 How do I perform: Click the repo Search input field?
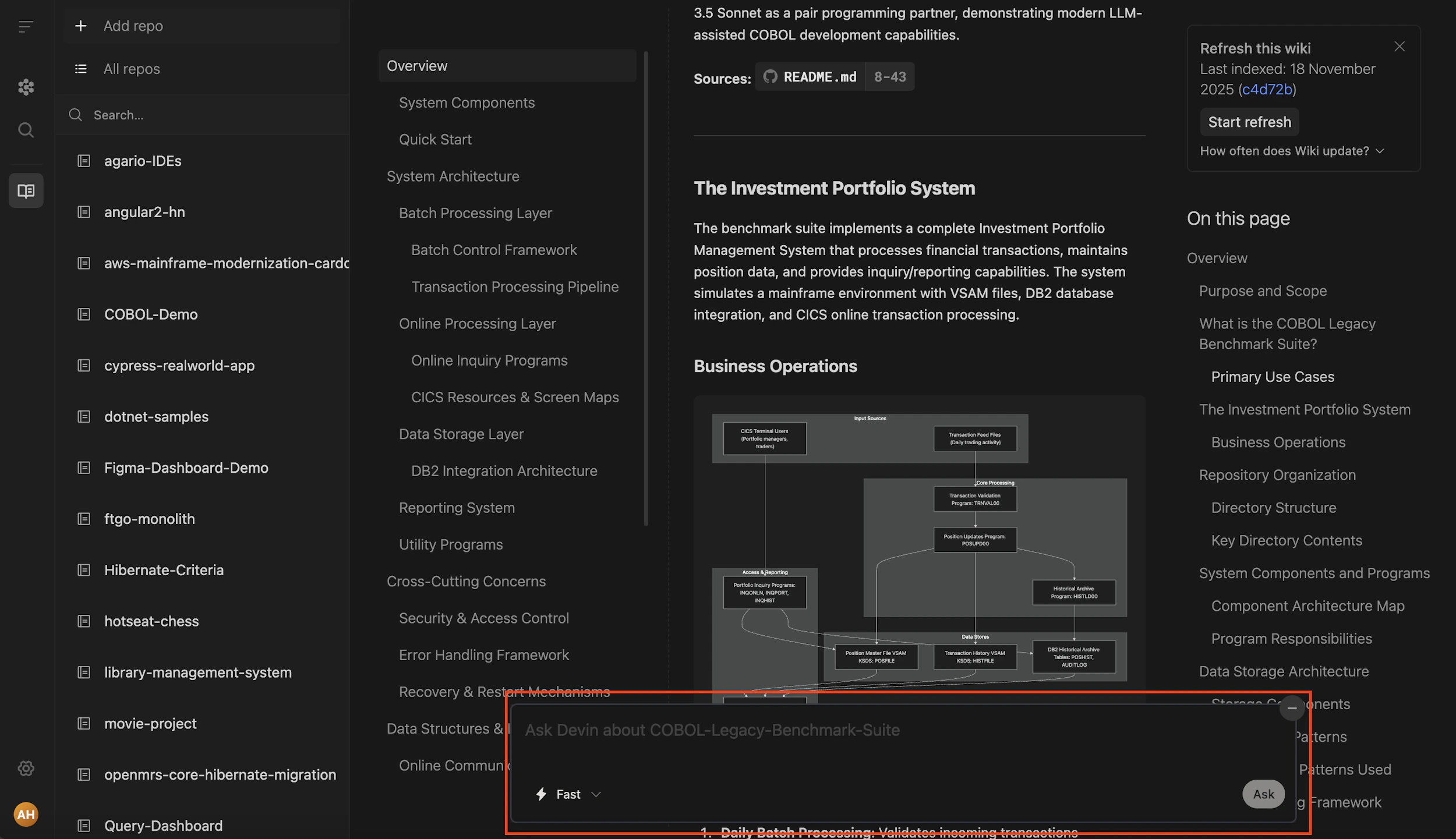pos(204,115)
